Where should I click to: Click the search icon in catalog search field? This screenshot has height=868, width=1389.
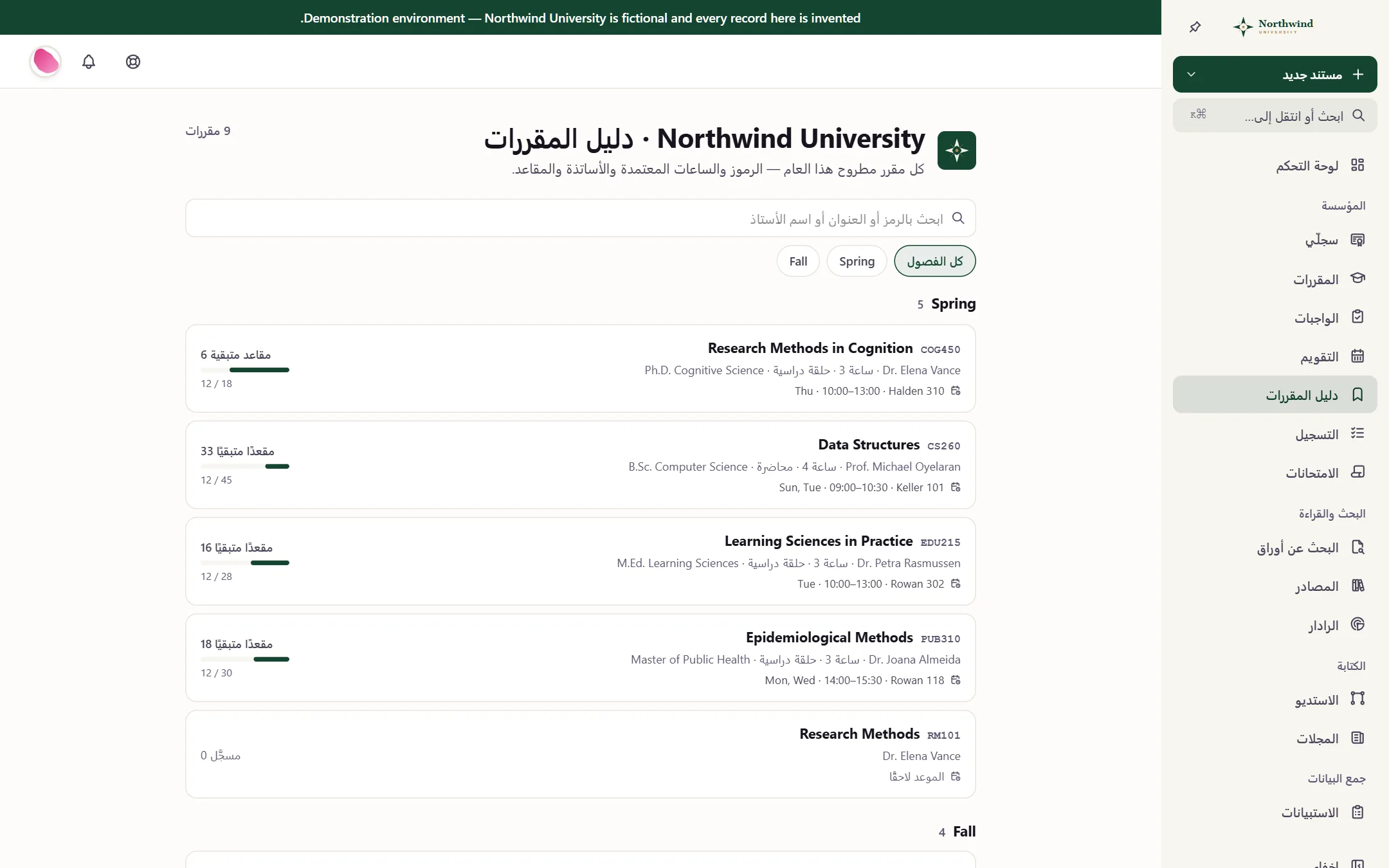[958, 219]
